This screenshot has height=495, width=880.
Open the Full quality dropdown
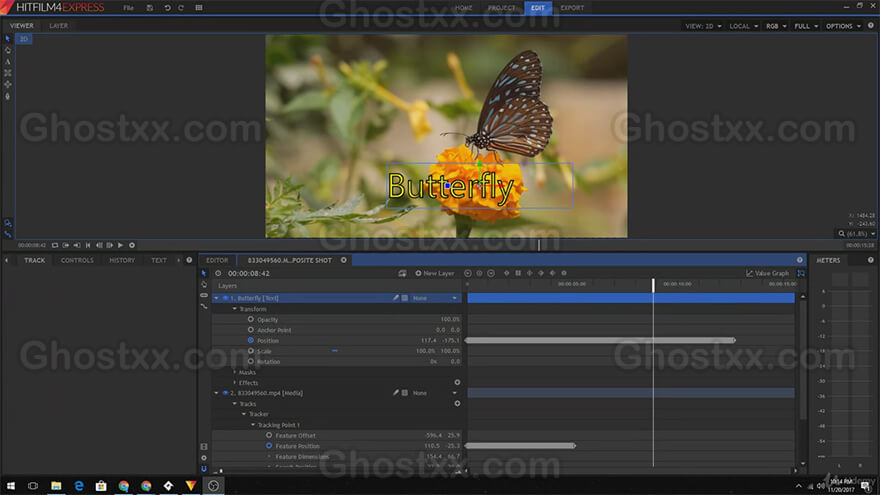pyautogui.click(x=806, y=26)
